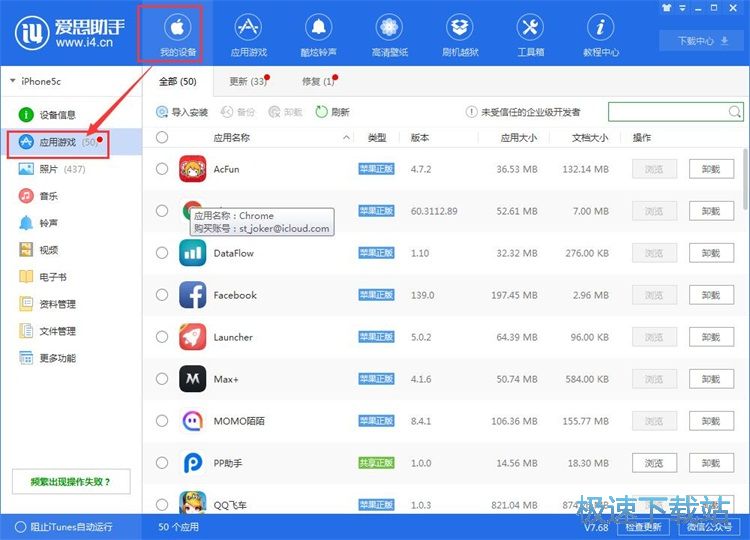Click 浏览 button for PP助手
This screenshot has height=540, width=750.
(x=654, y=463)
